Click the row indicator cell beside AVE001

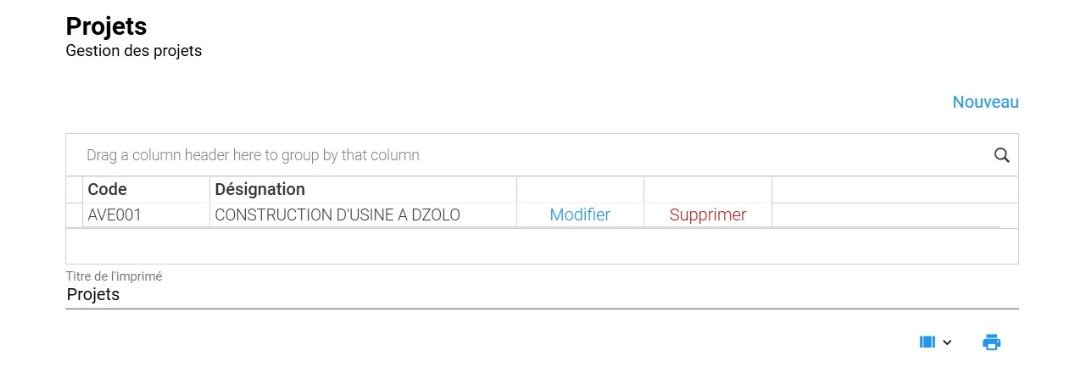(74, 215)
